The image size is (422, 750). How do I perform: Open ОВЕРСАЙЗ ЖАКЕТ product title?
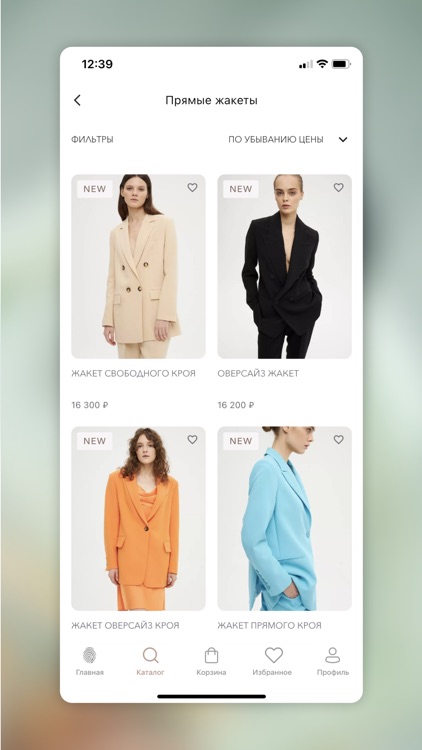point(258,374)
